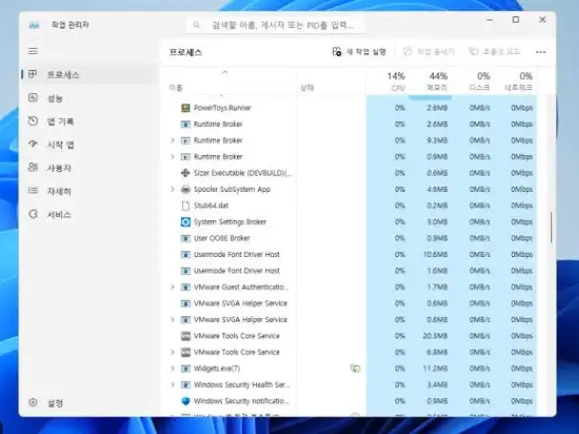
Task: Open the Services (서비스) page
Action: [88, 215]
